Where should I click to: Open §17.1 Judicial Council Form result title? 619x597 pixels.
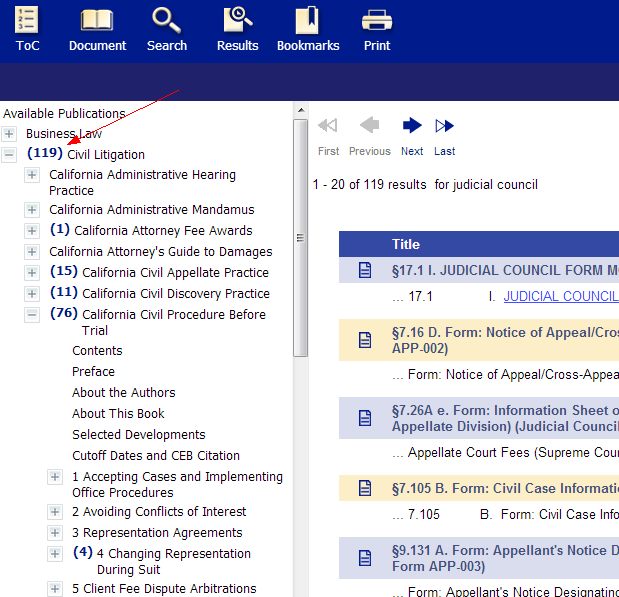505,270
